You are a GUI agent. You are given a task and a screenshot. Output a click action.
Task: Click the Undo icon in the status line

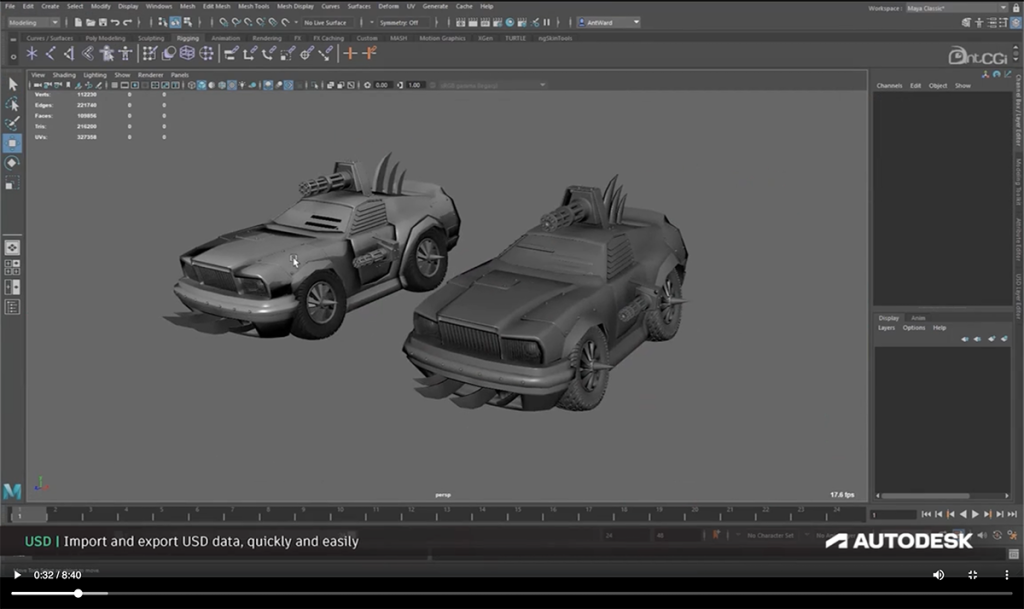pos(115,21)
